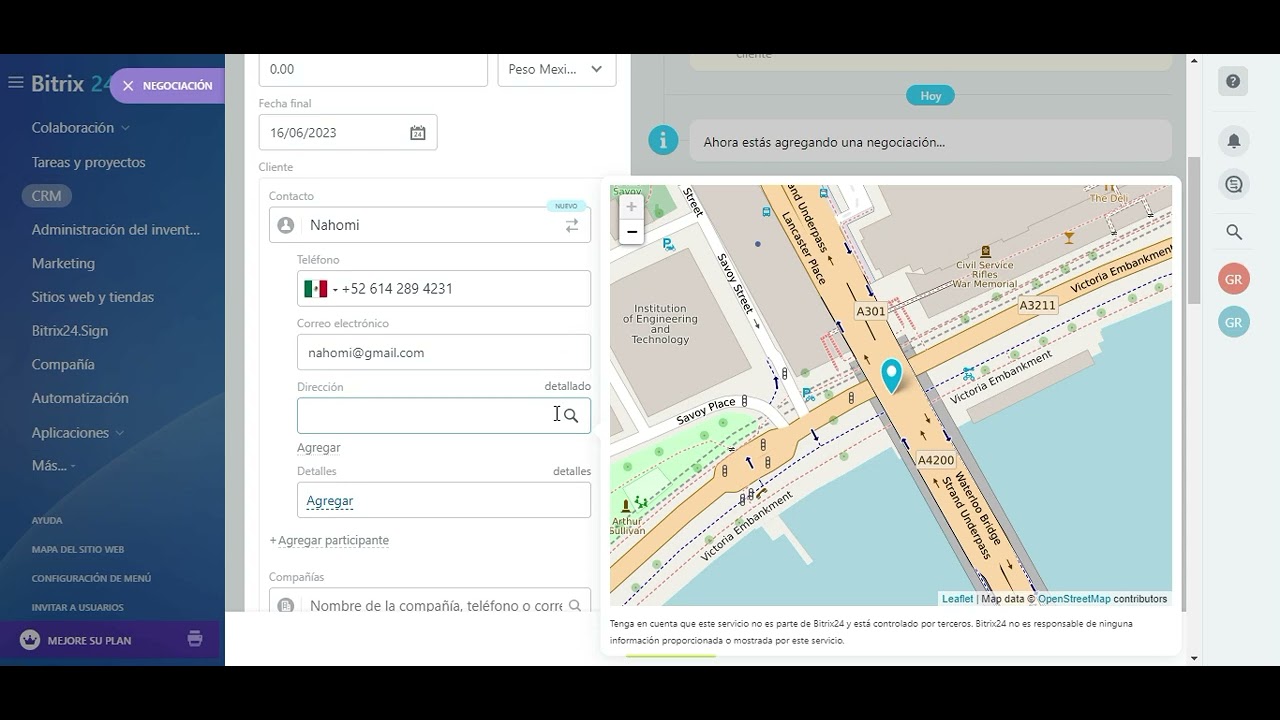Open calendar picker in Fecha final field
This screenshot has height=720, width=1280.
[418, 133]
